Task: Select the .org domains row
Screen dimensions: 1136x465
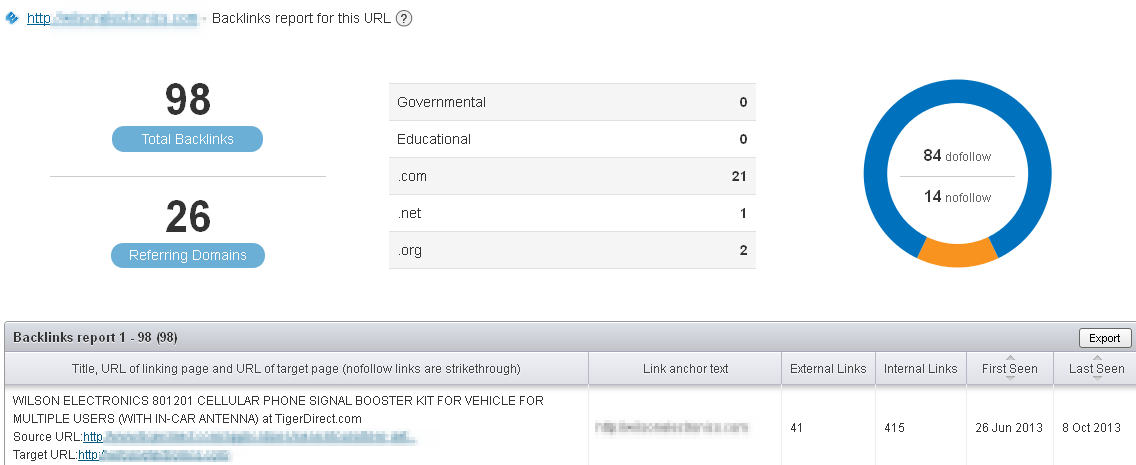Action: coord(572,250)
